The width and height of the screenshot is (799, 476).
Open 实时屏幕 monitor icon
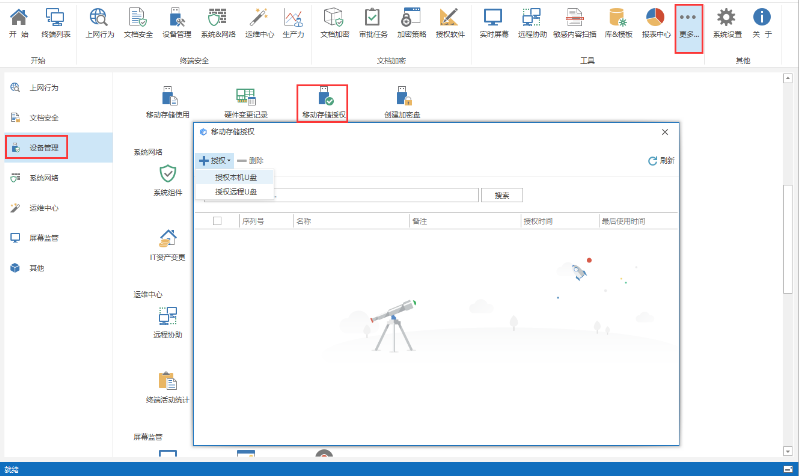click(x=494, y=23)
